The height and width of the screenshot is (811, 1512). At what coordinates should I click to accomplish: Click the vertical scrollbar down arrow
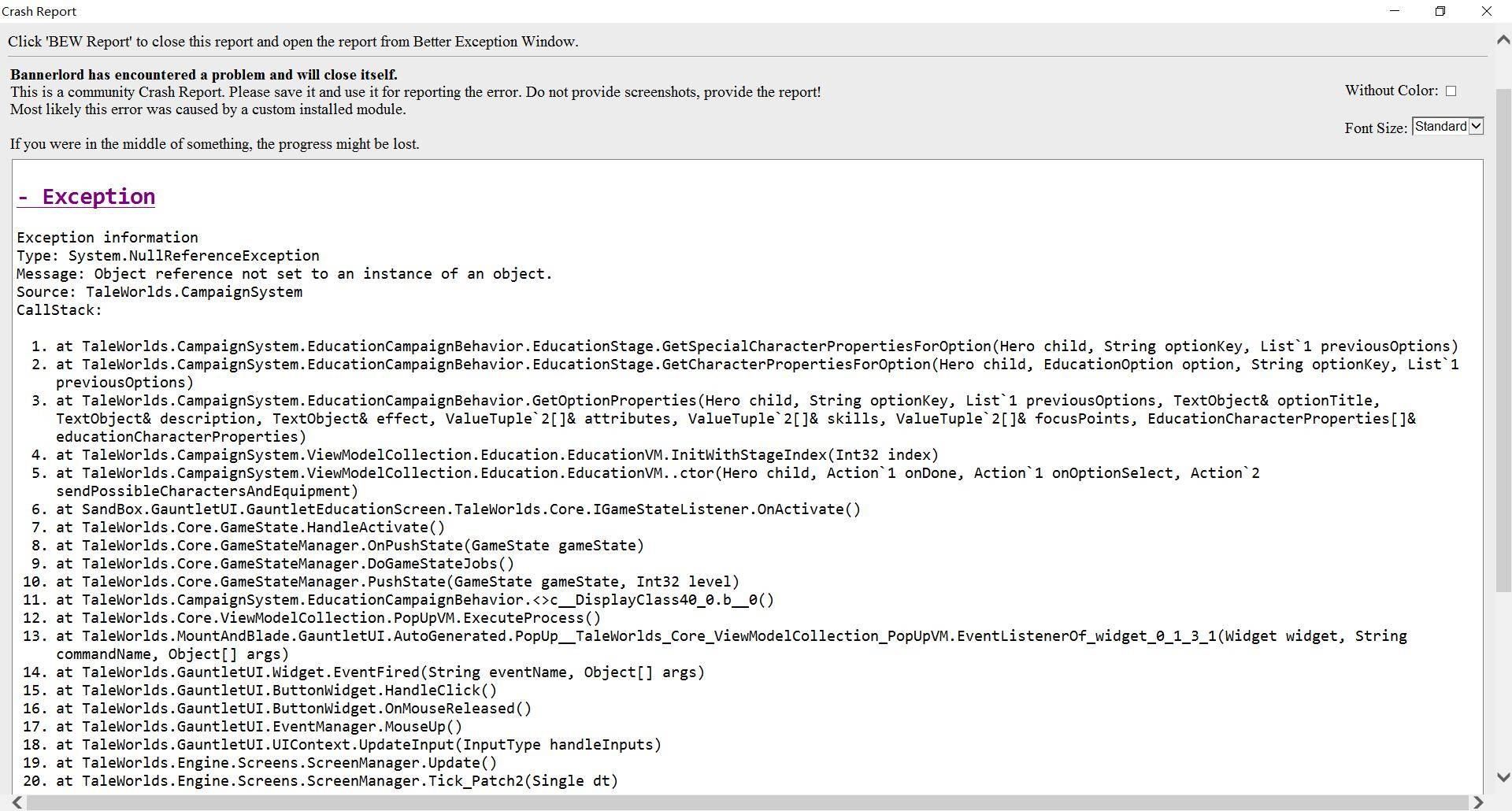[1503, 777]
